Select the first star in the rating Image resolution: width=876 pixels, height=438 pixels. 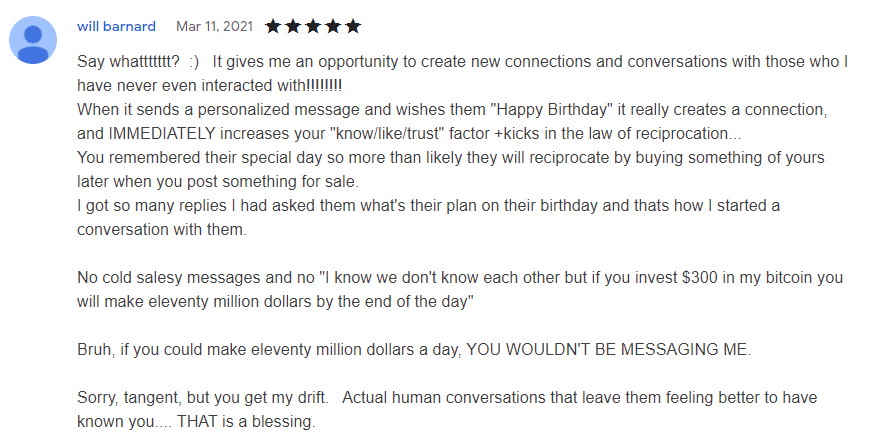[x=273, y=26]
